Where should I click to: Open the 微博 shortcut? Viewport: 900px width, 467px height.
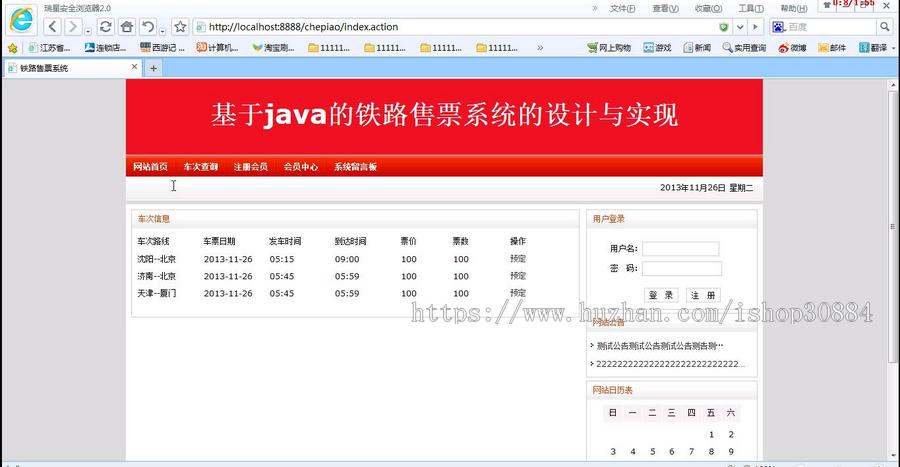click(792, 48)
